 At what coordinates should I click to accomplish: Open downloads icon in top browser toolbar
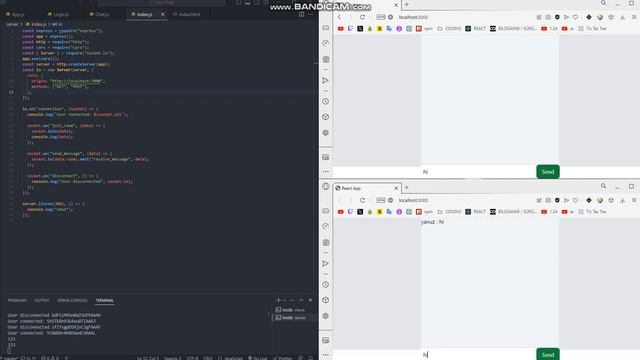coord(622,17)
